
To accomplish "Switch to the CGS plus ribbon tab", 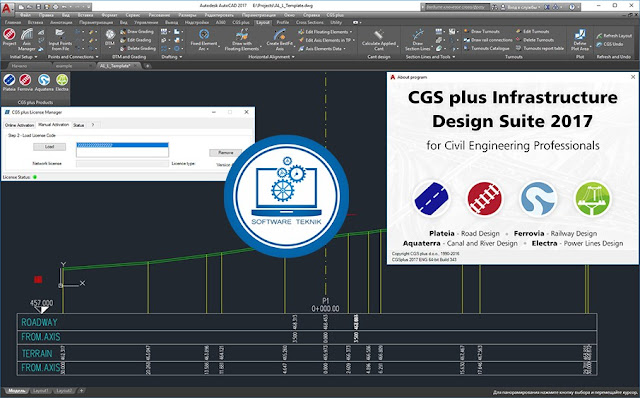I will pos(241,22).
